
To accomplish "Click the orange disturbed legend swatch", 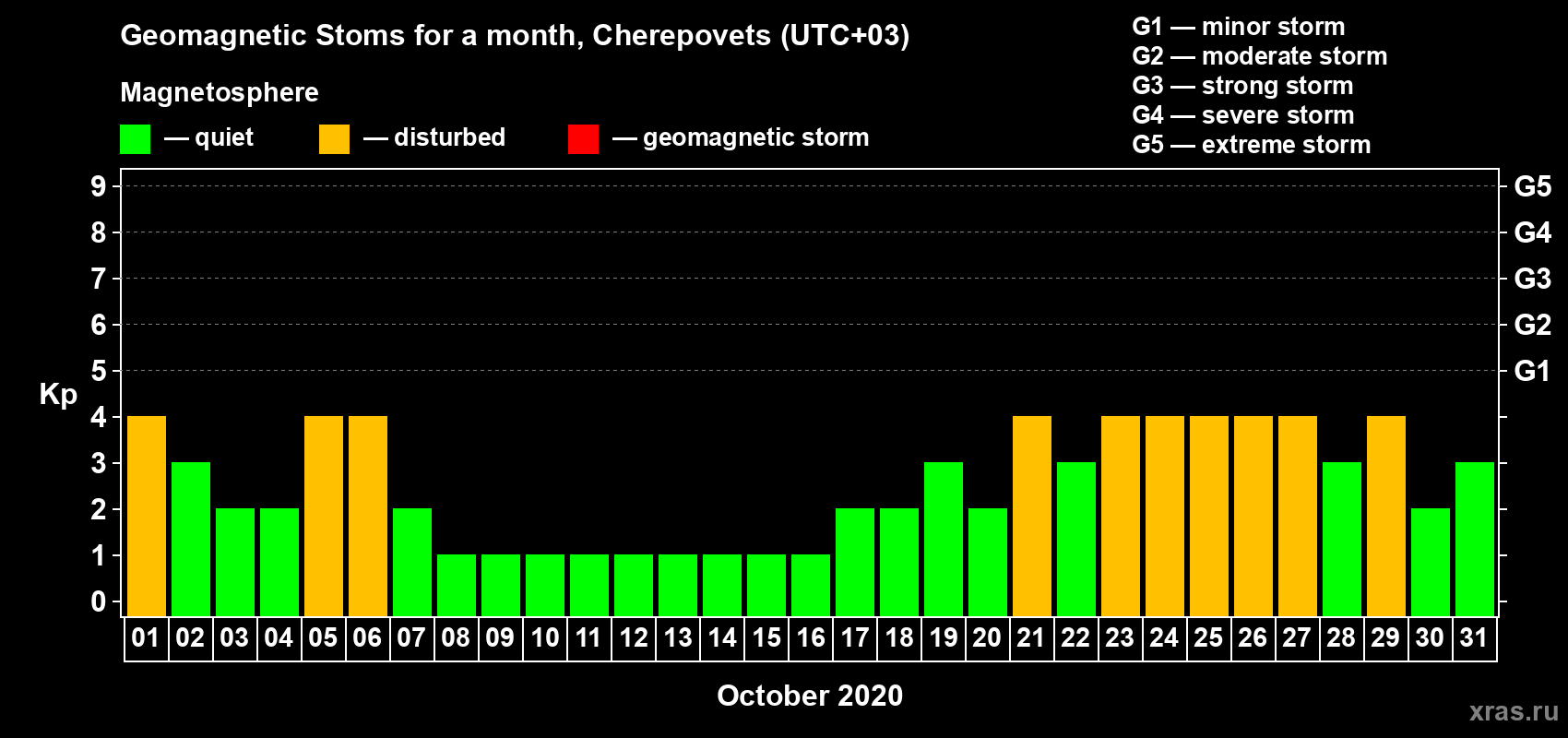I will [334, 139].
